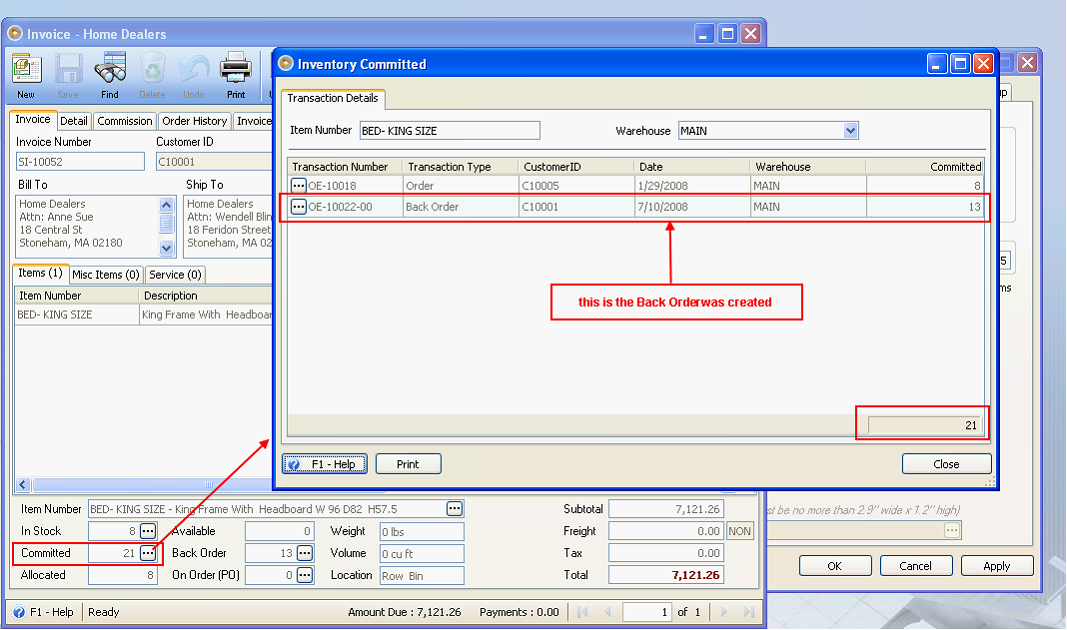Click the Print icon in invoice toolbar

pyautogui.click(x=235, y=74)
